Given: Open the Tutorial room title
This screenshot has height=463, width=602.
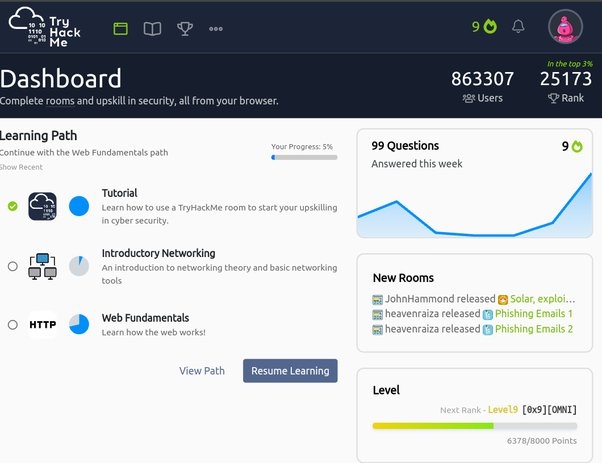Looking at the screenshot, I should click(119, 193).
